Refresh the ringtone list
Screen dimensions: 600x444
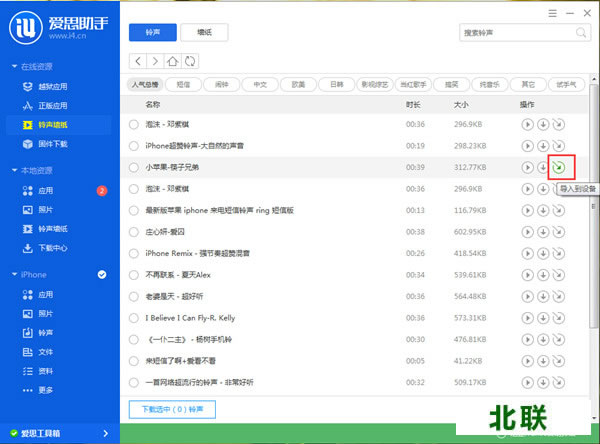[190, 61]
